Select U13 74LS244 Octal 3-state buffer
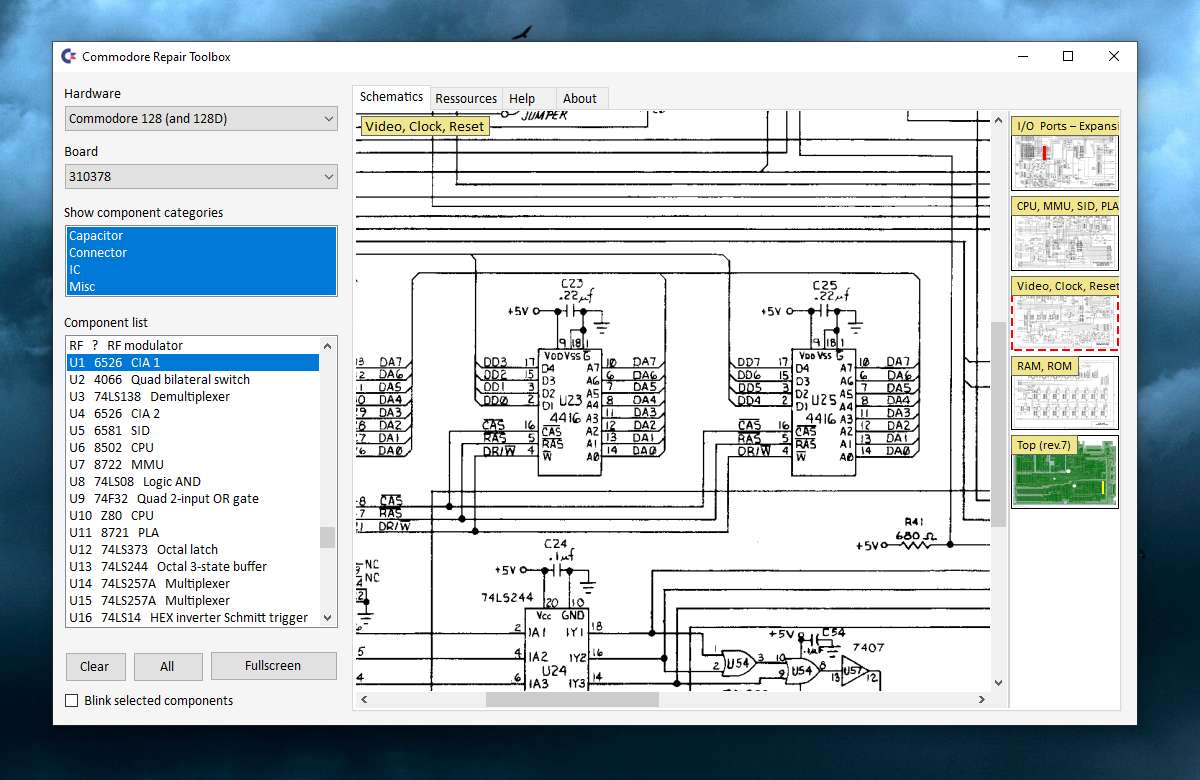This screenshot has height=780, width=1200. tap(193, 567)
